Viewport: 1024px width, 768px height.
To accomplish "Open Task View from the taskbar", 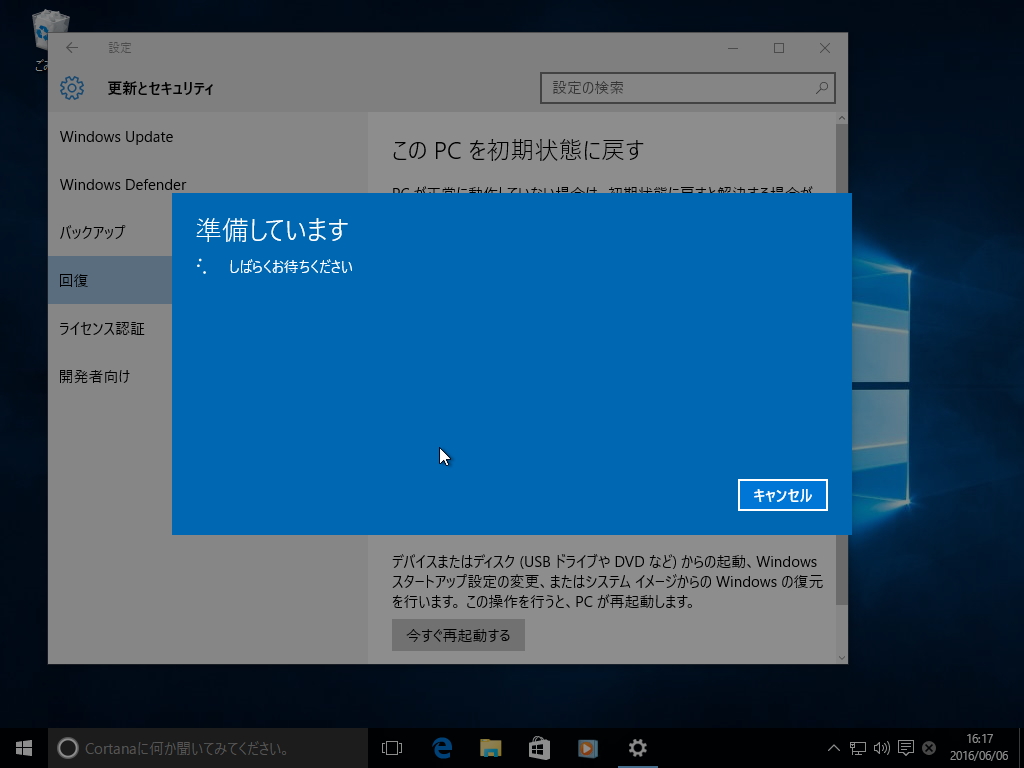I will click(391, 747).
